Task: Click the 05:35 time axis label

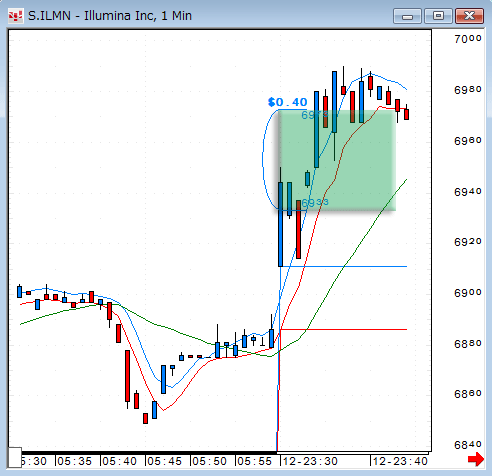Action: pyautogui.click(x=74, y=461)
